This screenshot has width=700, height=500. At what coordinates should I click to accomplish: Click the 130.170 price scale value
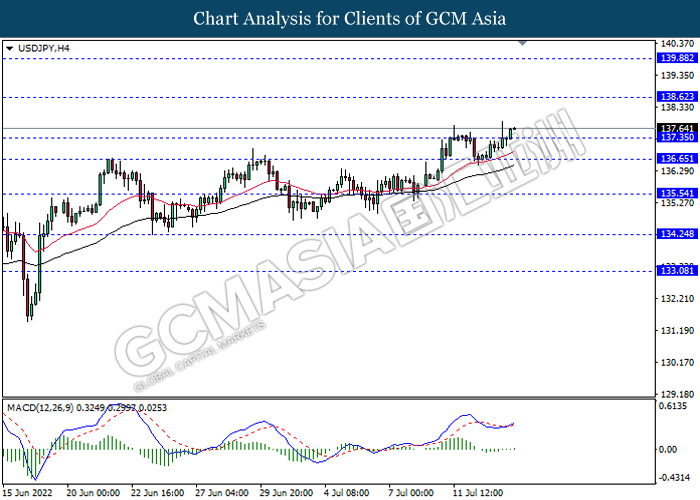(x=677, y=362)
